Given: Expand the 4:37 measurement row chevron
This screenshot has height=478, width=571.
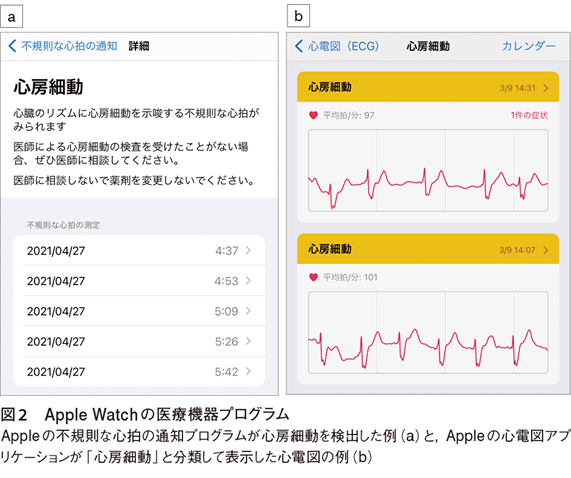Looking at the screenshot, I should point(248,250).
